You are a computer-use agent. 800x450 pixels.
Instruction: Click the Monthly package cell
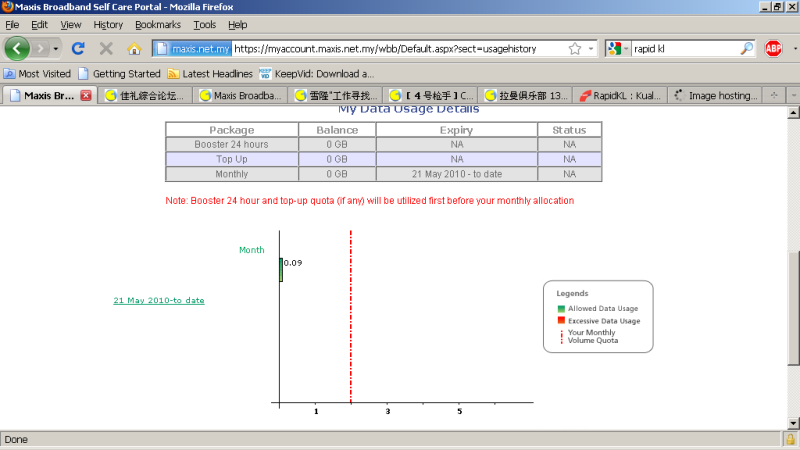tap(232, 174)
